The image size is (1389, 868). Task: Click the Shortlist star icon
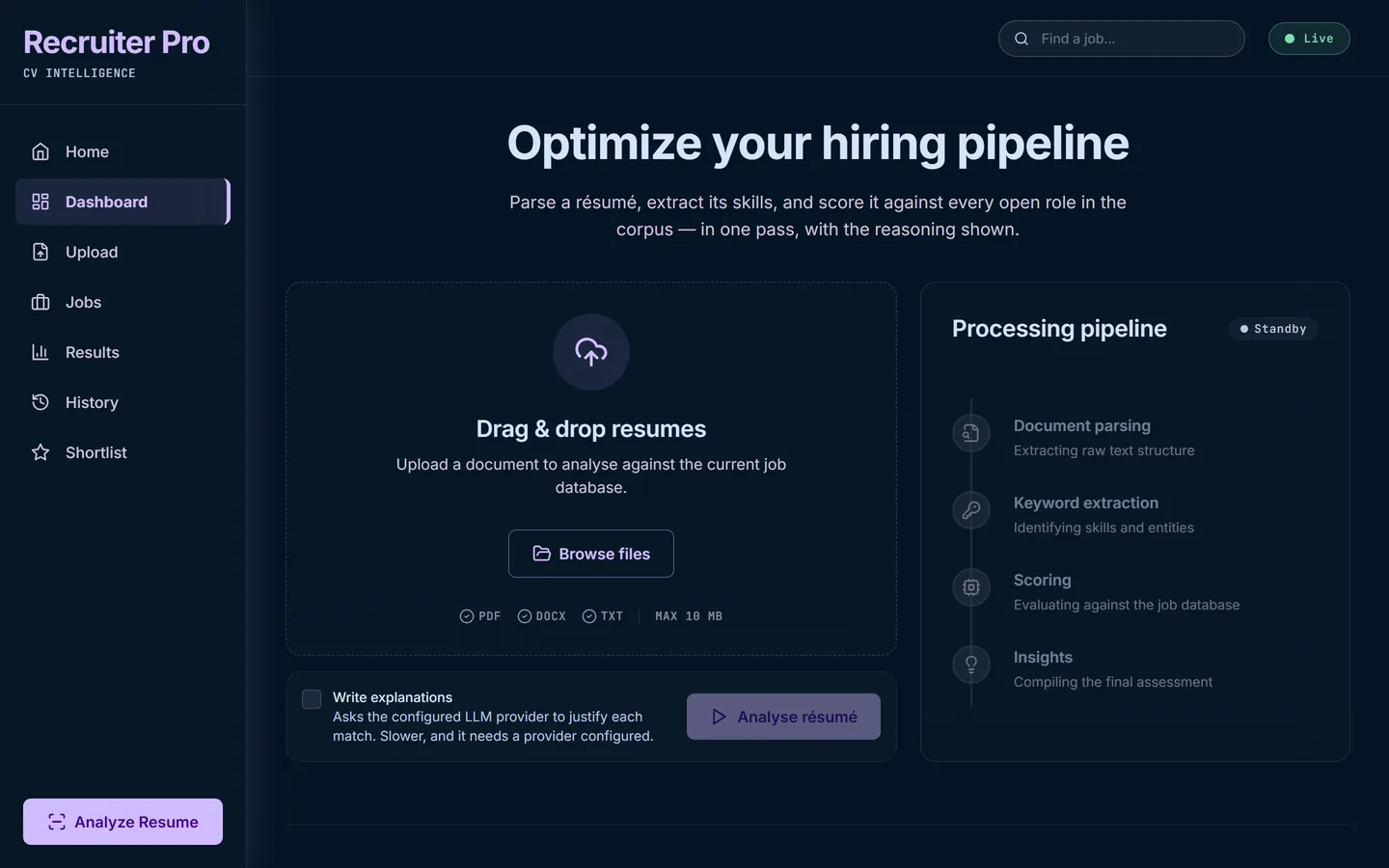[x=41, y=452]
